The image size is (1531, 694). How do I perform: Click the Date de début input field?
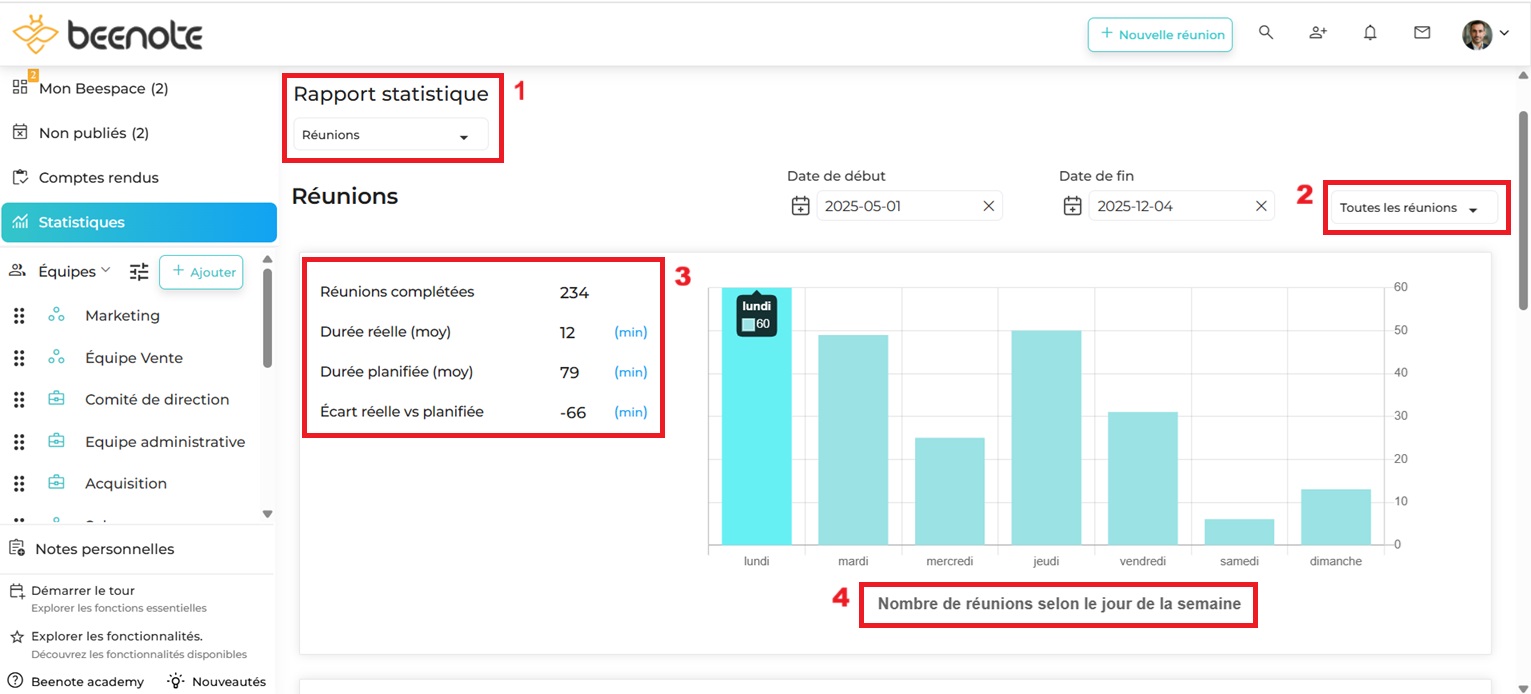coord(895,206)
